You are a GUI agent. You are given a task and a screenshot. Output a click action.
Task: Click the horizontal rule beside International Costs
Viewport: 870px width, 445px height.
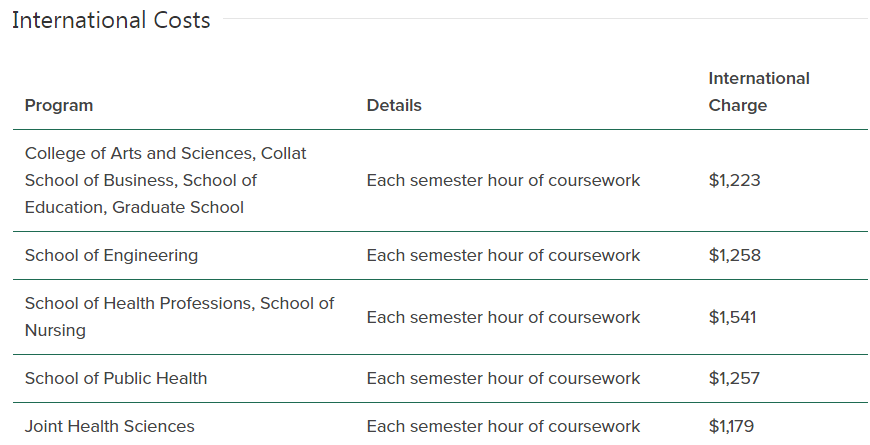click(545, 19)
